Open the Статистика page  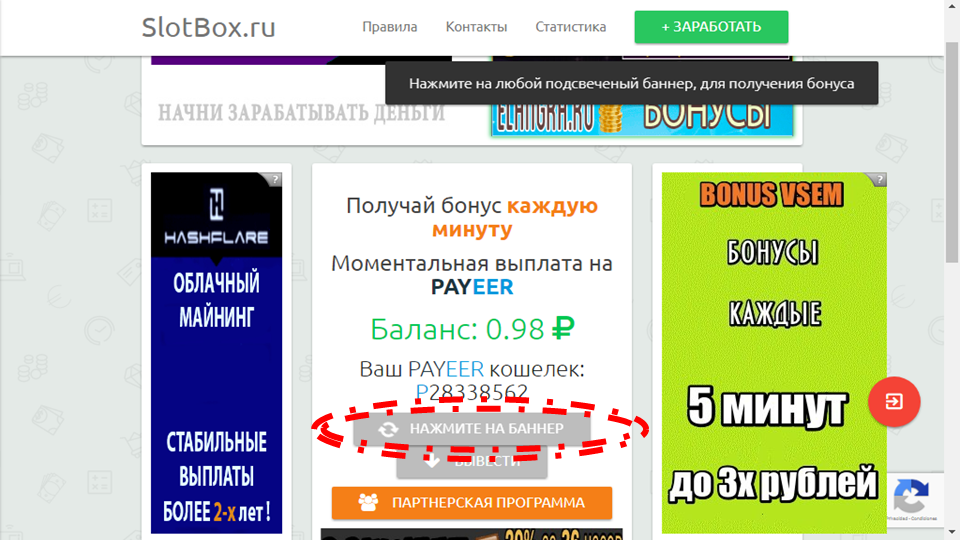pos(571,27)
